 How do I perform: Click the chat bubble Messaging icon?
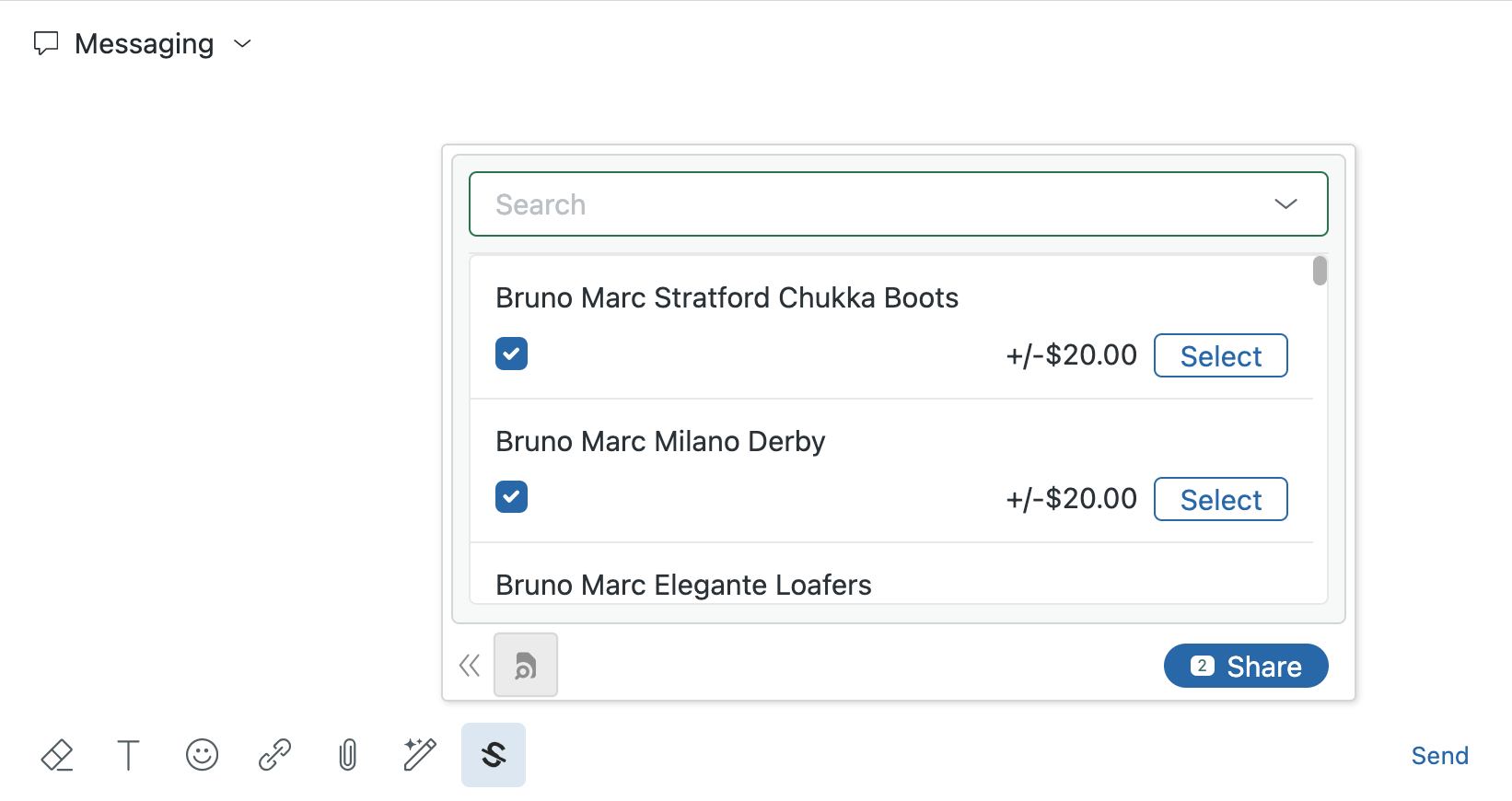click(46, 43)
